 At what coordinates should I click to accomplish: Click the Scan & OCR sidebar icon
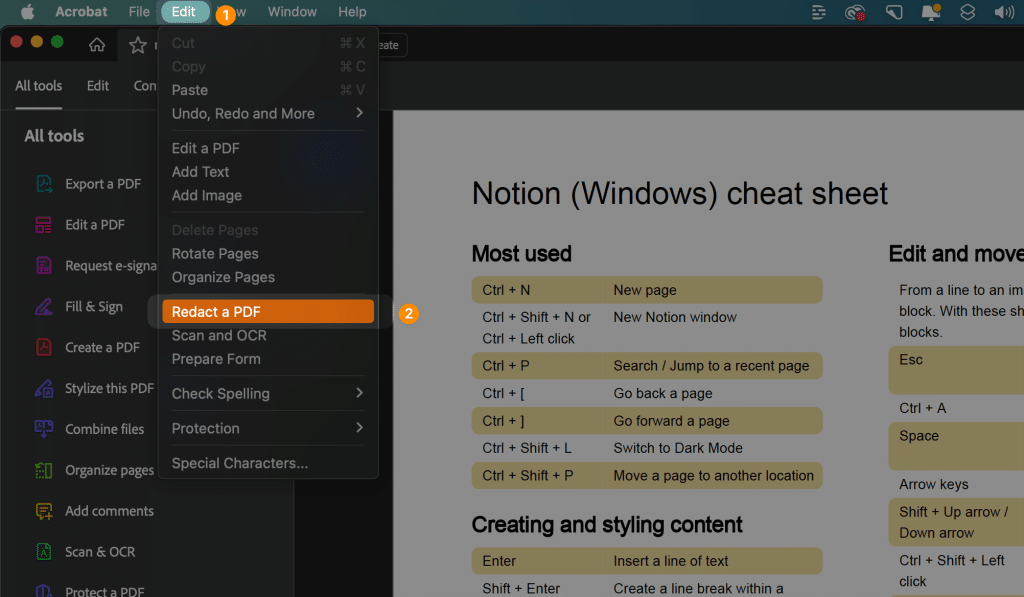pos(44,552)
